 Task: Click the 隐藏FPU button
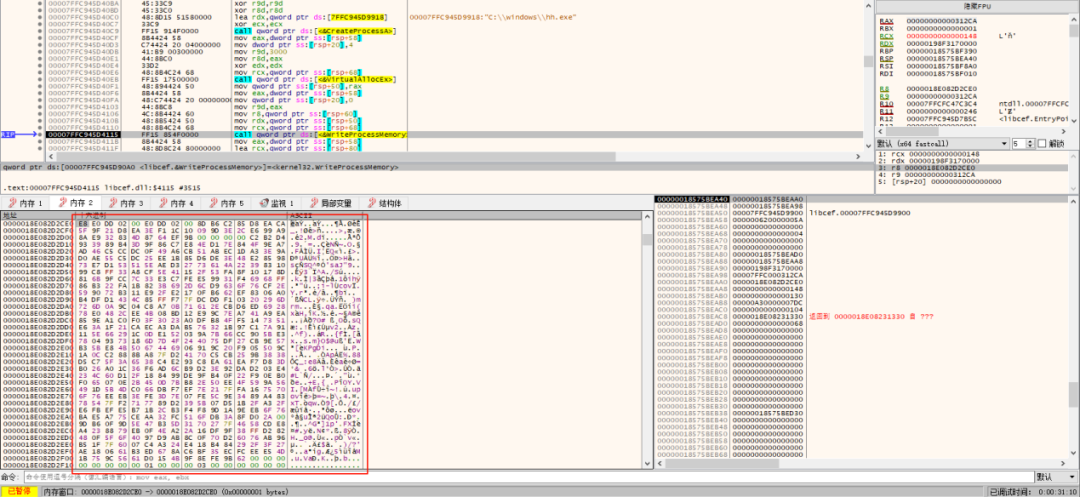[x=975, y=6]
